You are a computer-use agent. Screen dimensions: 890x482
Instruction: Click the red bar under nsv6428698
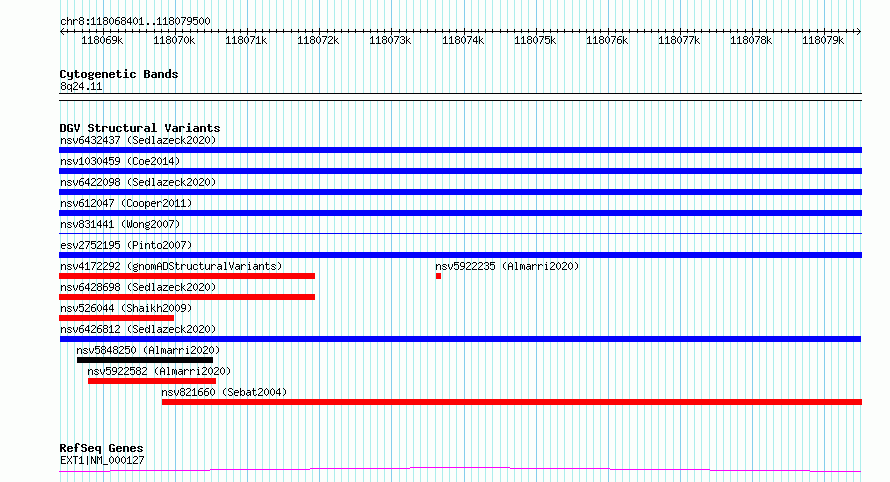pos(187,297)
